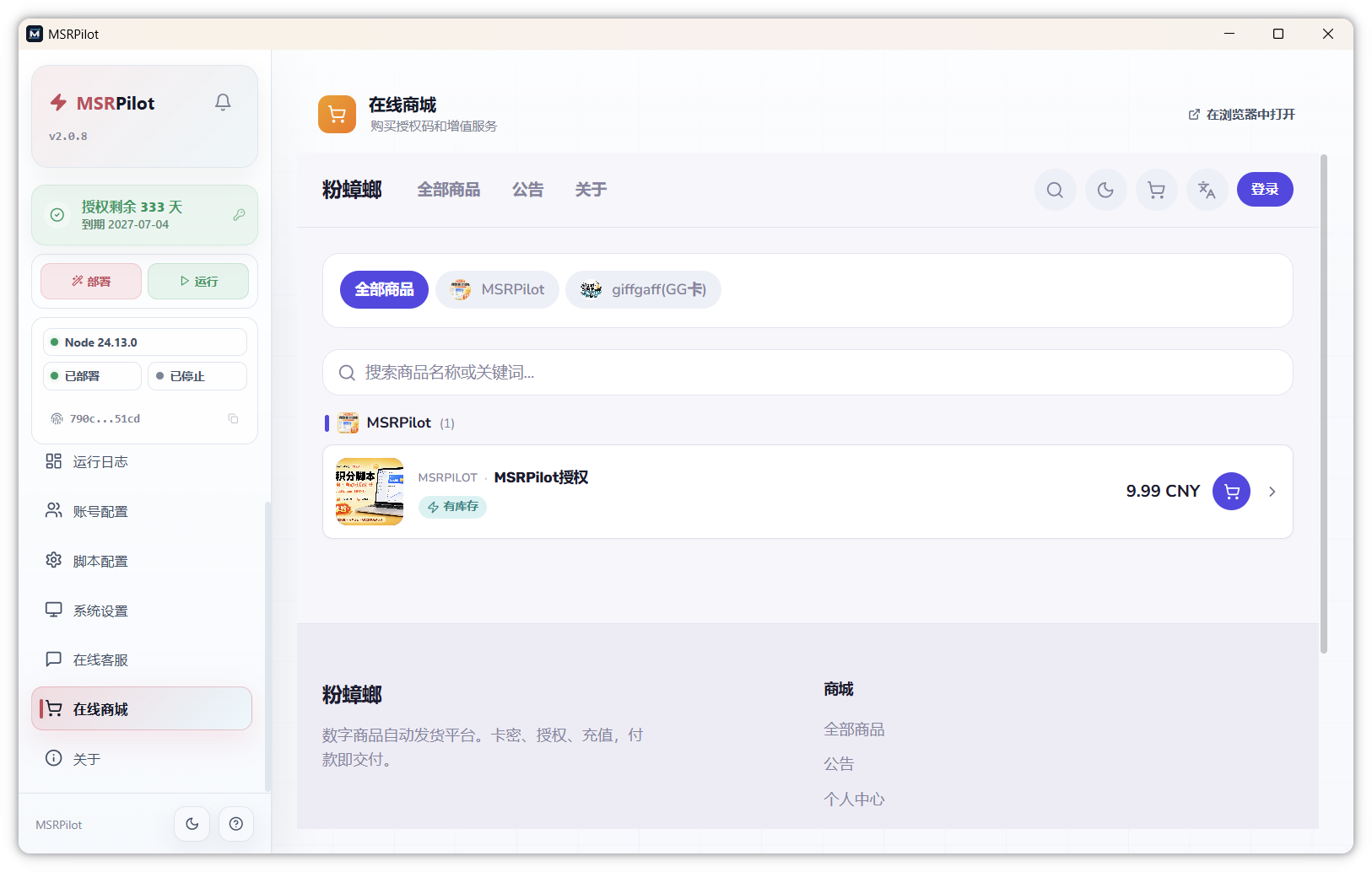Viewport: 1372px width, 872px height.
Task: Open the language translation icon
Action: click(1207, 190)
